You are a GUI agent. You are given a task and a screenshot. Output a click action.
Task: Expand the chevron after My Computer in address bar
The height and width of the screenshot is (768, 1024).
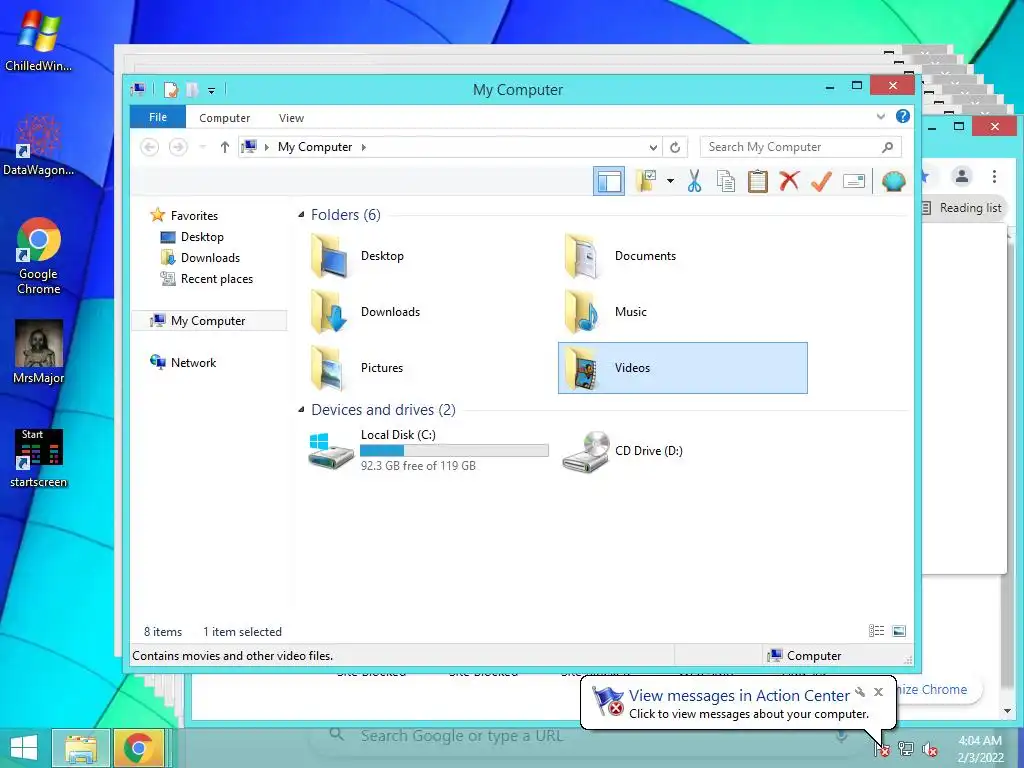click(x=364, y=147)
